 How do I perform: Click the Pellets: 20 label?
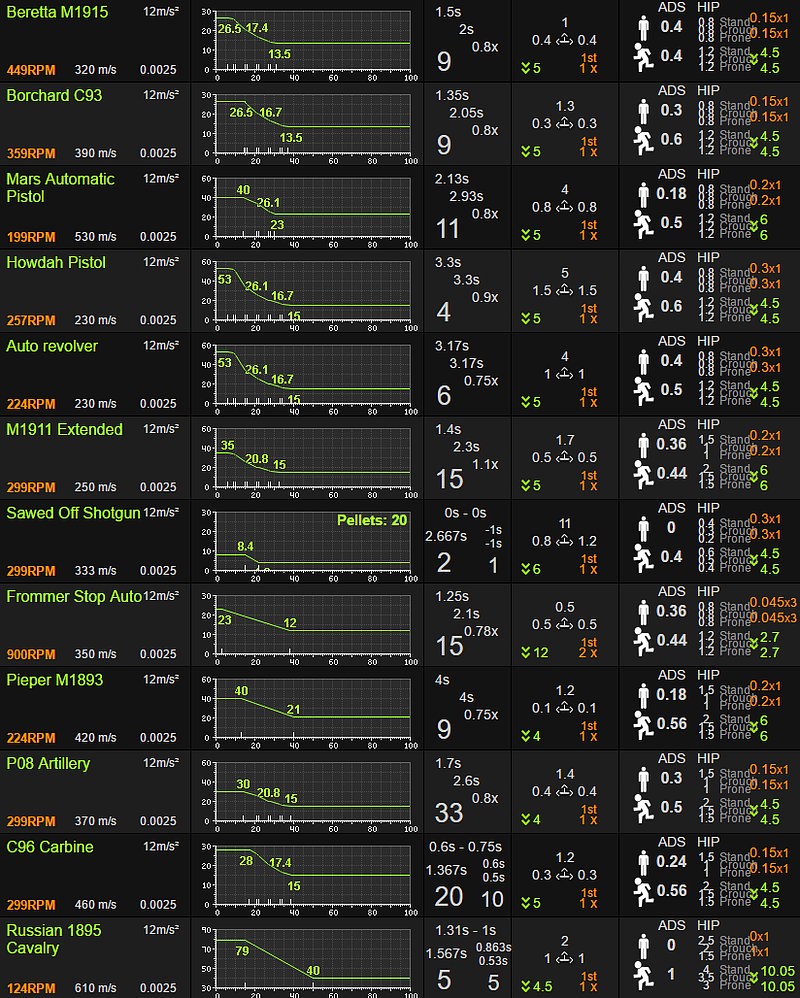pos(372,521)
